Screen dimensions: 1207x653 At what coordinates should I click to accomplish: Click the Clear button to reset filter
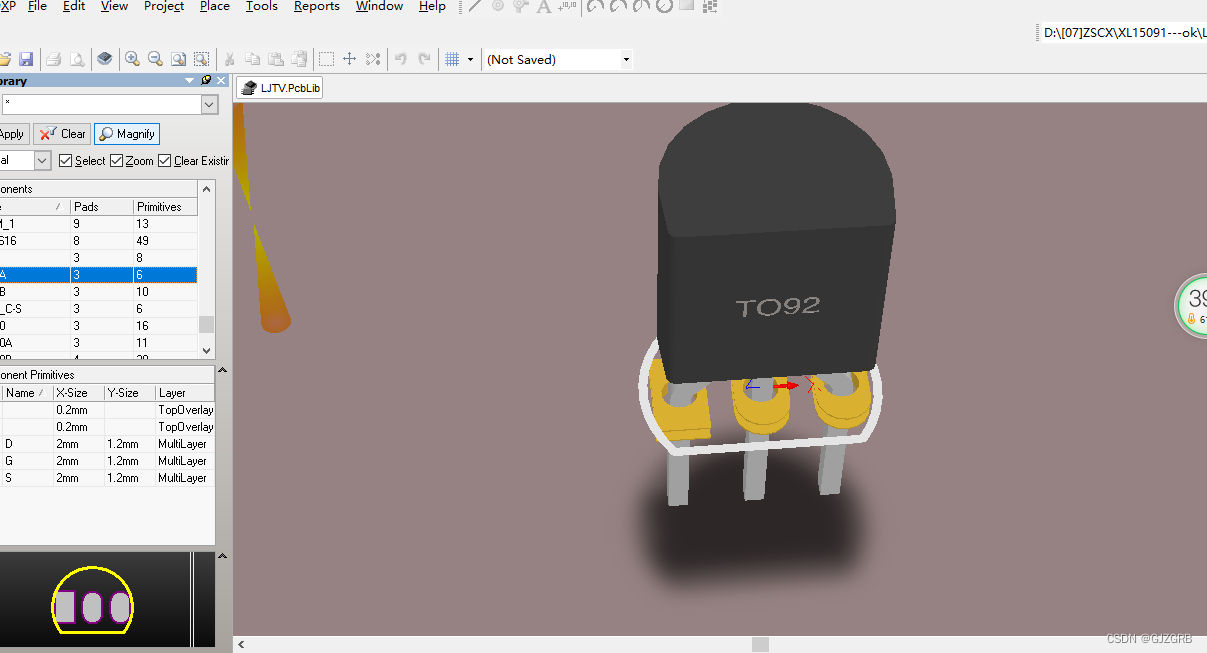pyautogui.click(x=61, y=133)
